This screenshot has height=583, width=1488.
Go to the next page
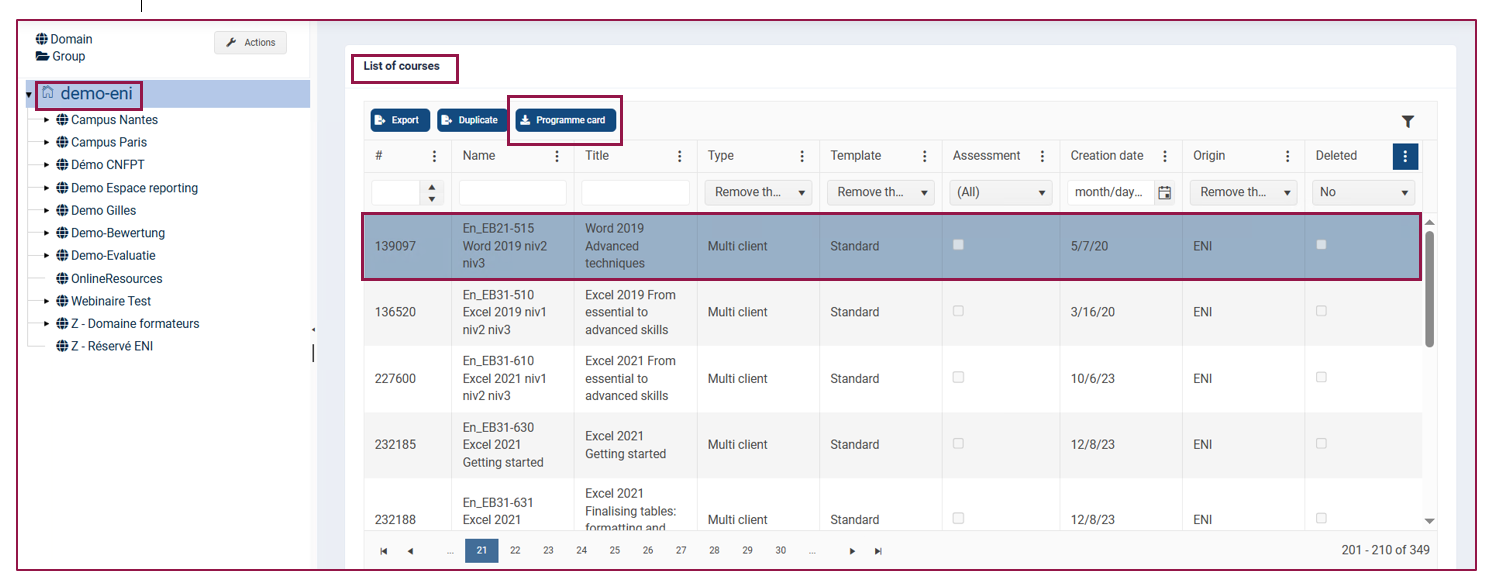(852, 551)
